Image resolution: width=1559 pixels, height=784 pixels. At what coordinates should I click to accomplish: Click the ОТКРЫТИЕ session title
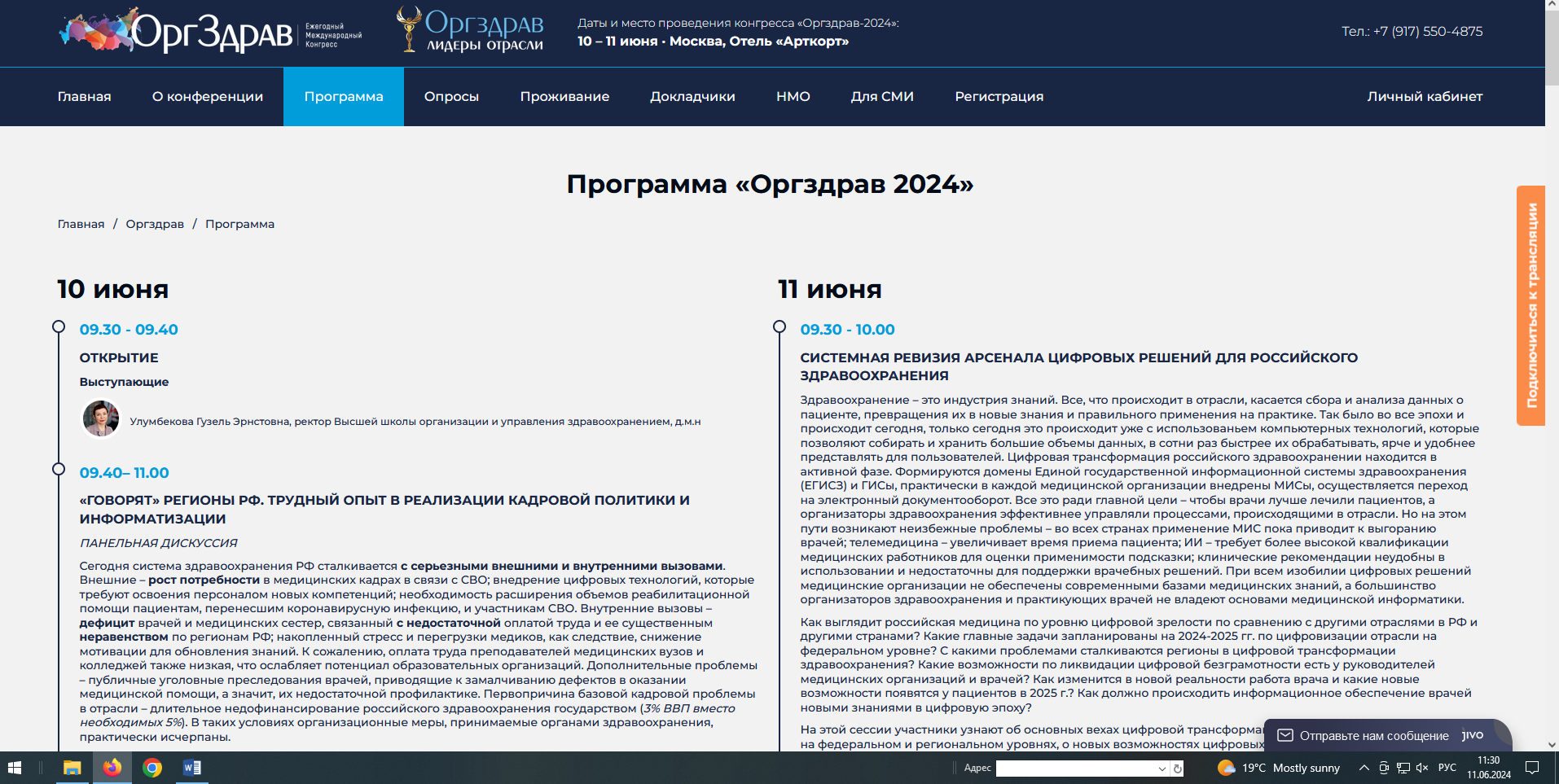pyautogui.click(x=119, y=357)
